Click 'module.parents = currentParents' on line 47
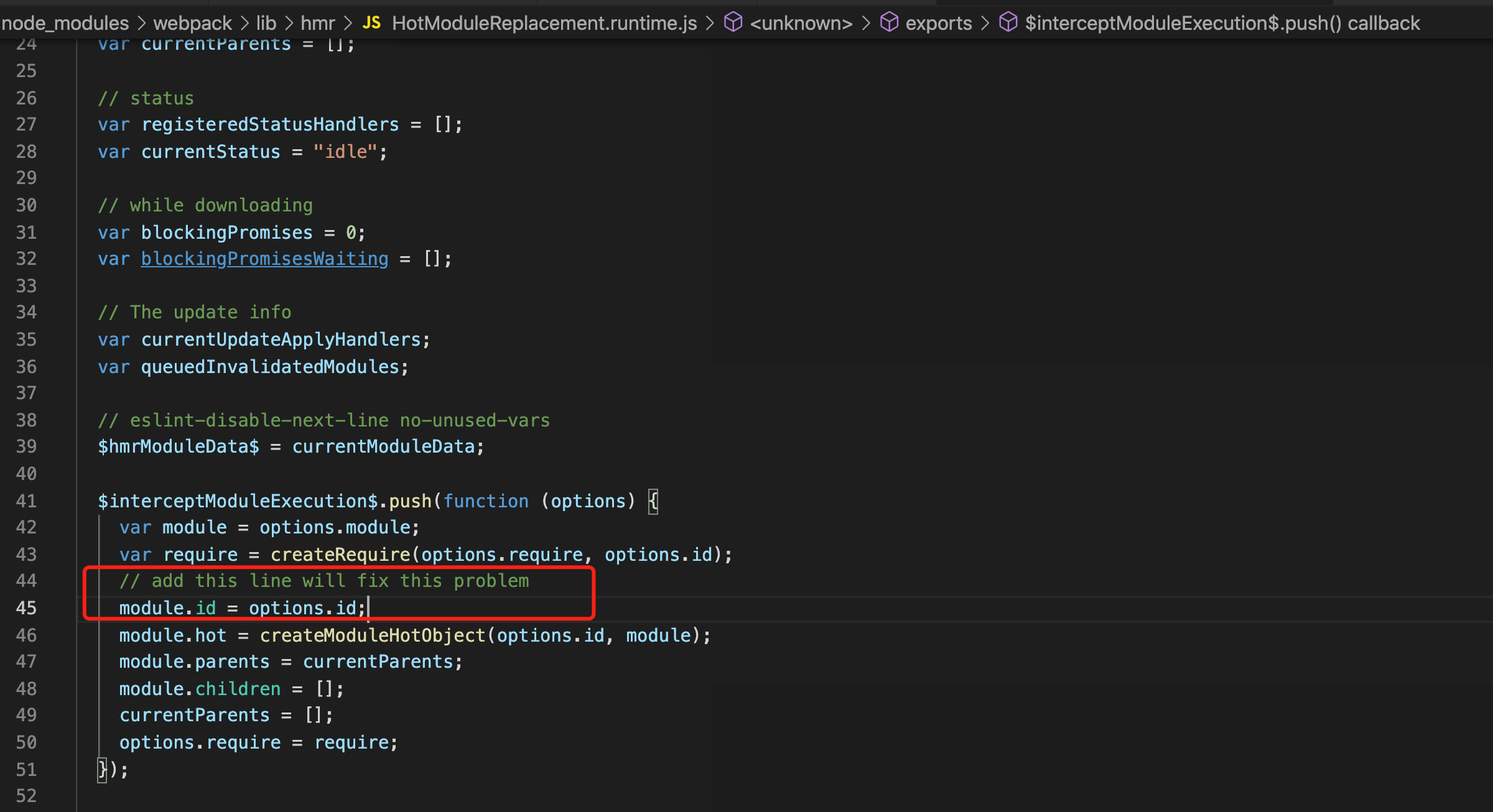The height and width of the screenshot is (812, 1493). pyautogui.click(x=291, y=662)
